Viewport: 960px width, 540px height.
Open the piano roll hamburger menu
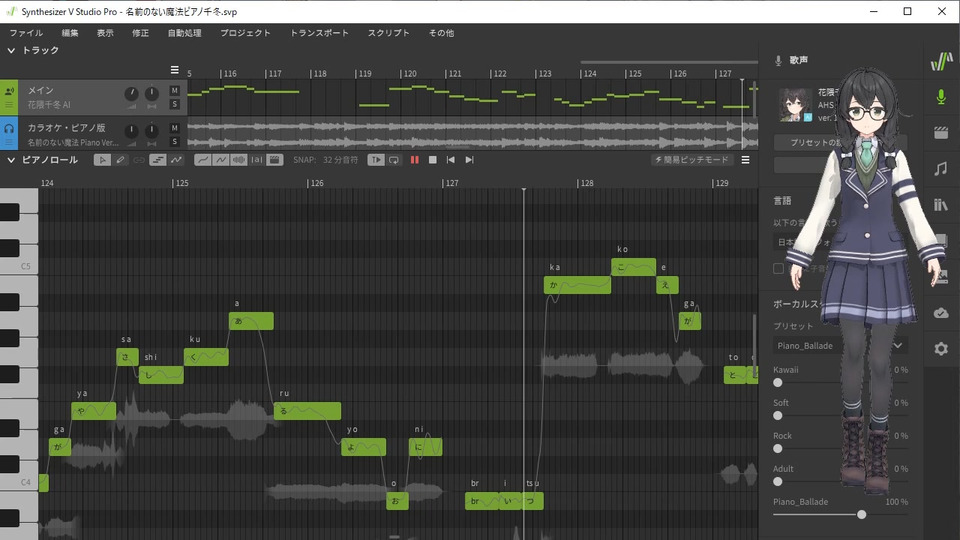(x=745, y=160)
